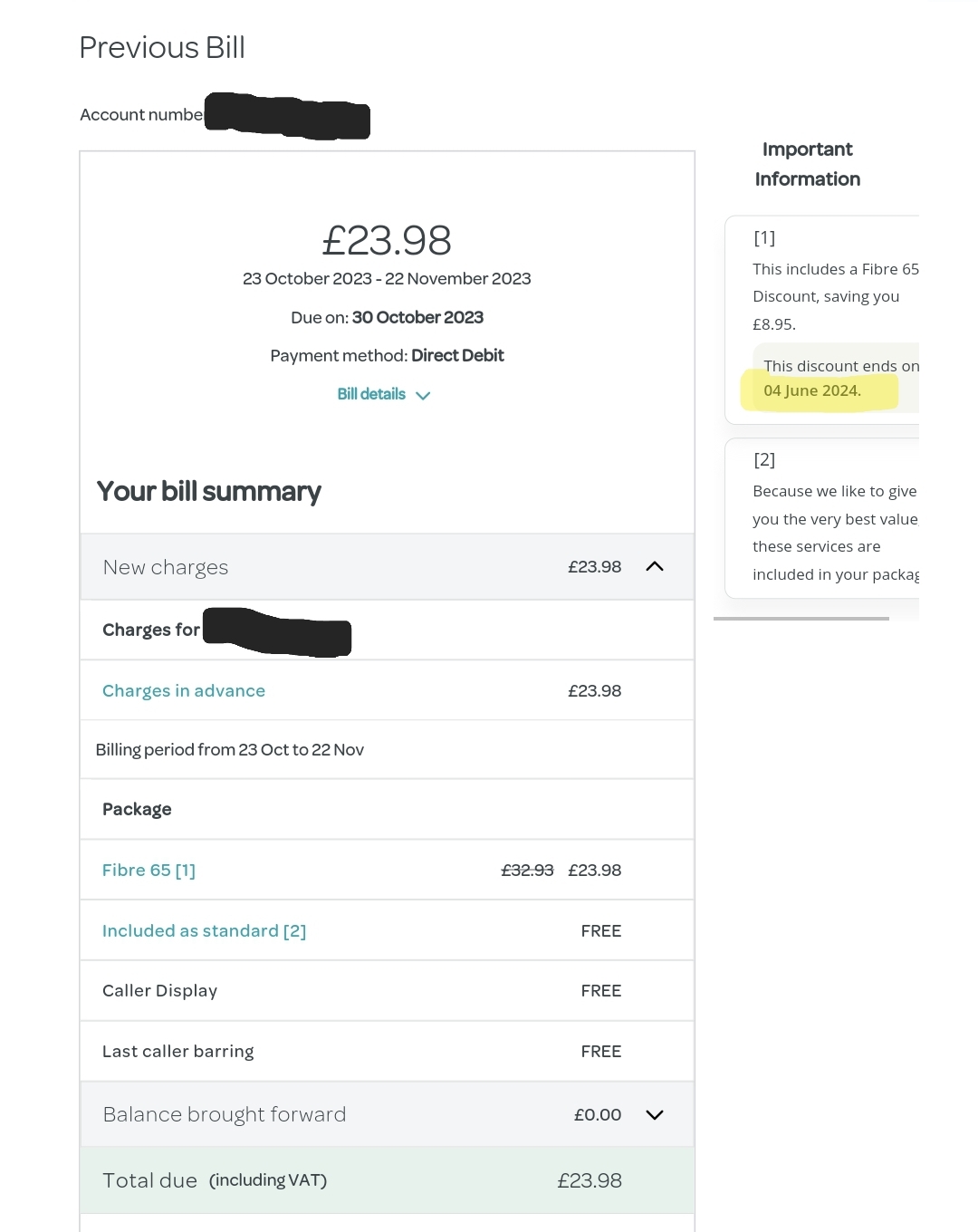View the Included as standard services

tap(190, 930)
